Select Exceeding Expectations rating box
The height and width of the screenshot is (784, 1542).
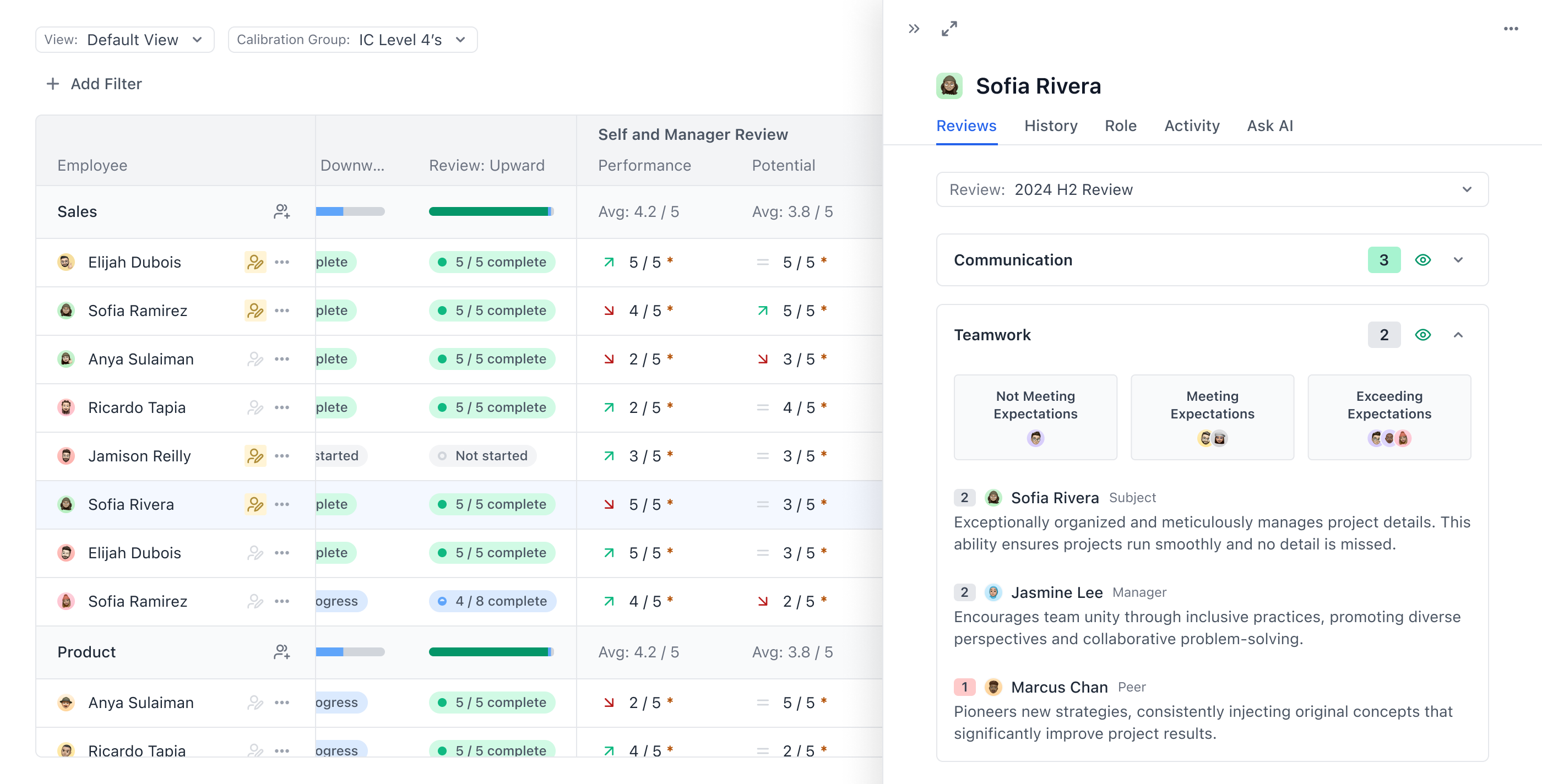point(1388,417)
